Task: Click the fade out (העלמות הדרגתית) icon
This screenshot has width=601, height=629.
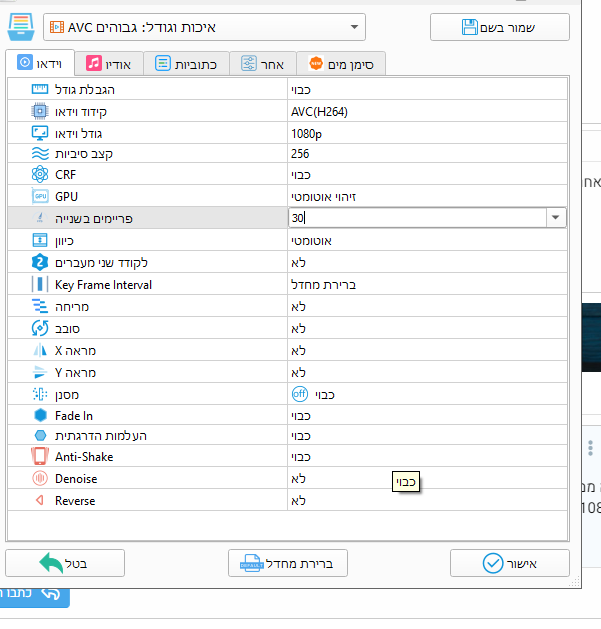Action: pyautogui.click(x=40, y=435)
